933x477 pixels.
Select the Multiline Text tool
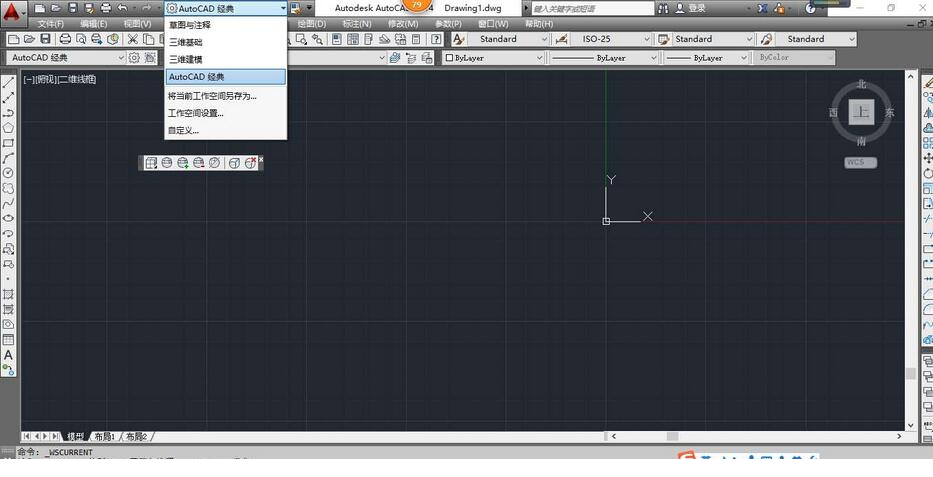pyautogui.click(x=8, y=355)
